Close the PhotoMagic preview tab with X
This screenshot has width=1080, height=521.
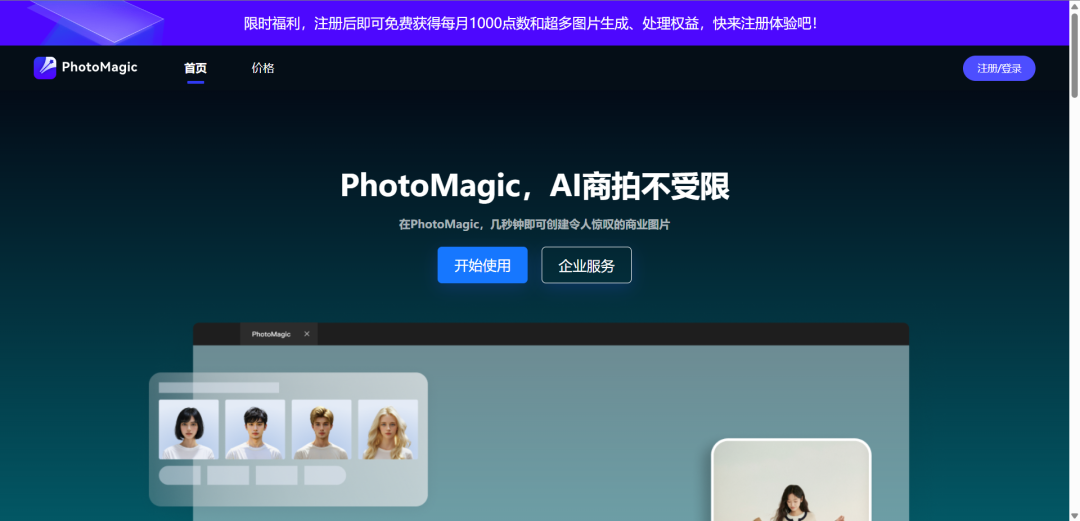(307, 334)
